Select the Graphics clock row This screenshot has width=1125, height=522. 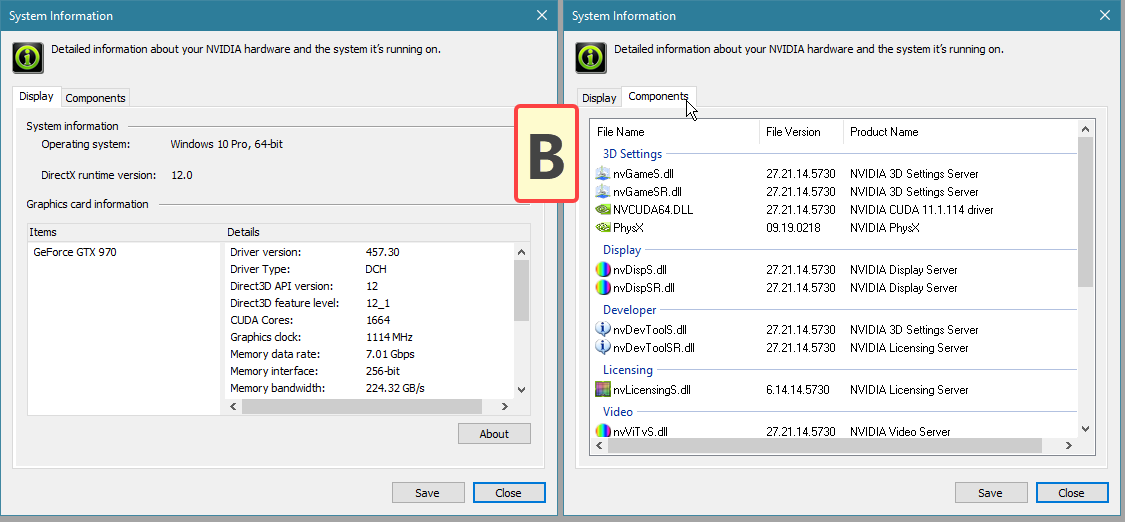point(369,337)
